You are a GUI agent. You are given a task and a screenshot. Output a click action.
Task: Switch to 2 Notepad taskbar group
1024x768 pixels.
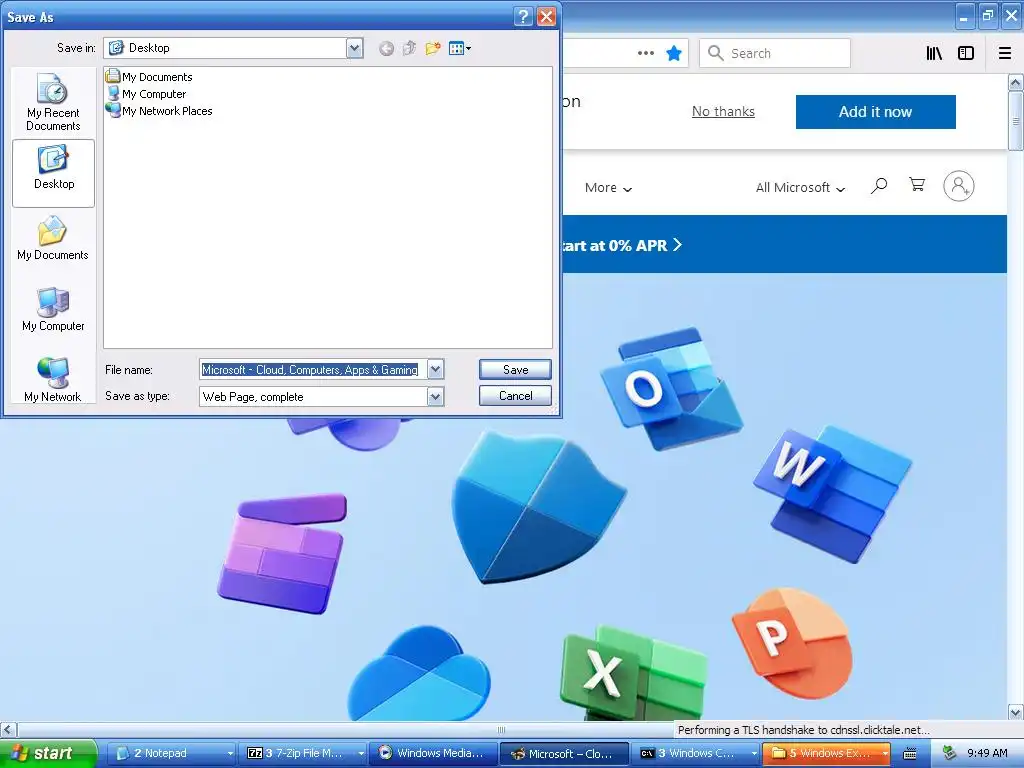[171, 754]
